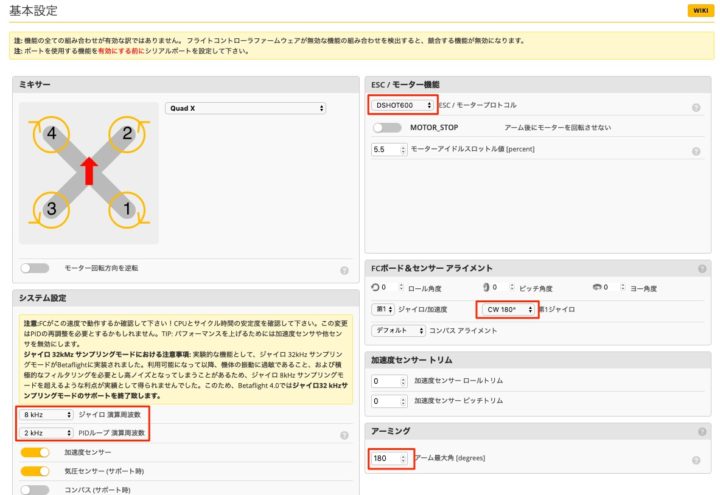Turn off the accelerometer (加速度センサー) switch
720x495 pixels.
tap(35, 452)
